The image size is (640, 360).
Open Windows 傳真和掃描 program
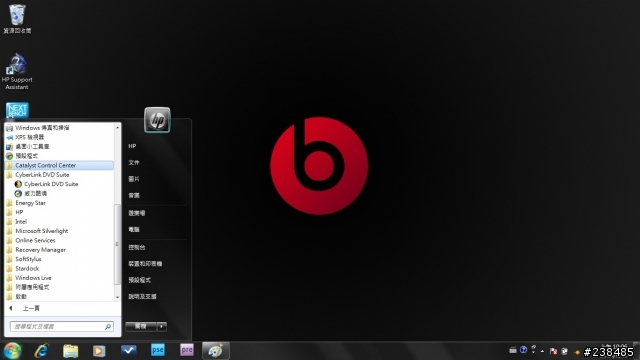[59, 128]
